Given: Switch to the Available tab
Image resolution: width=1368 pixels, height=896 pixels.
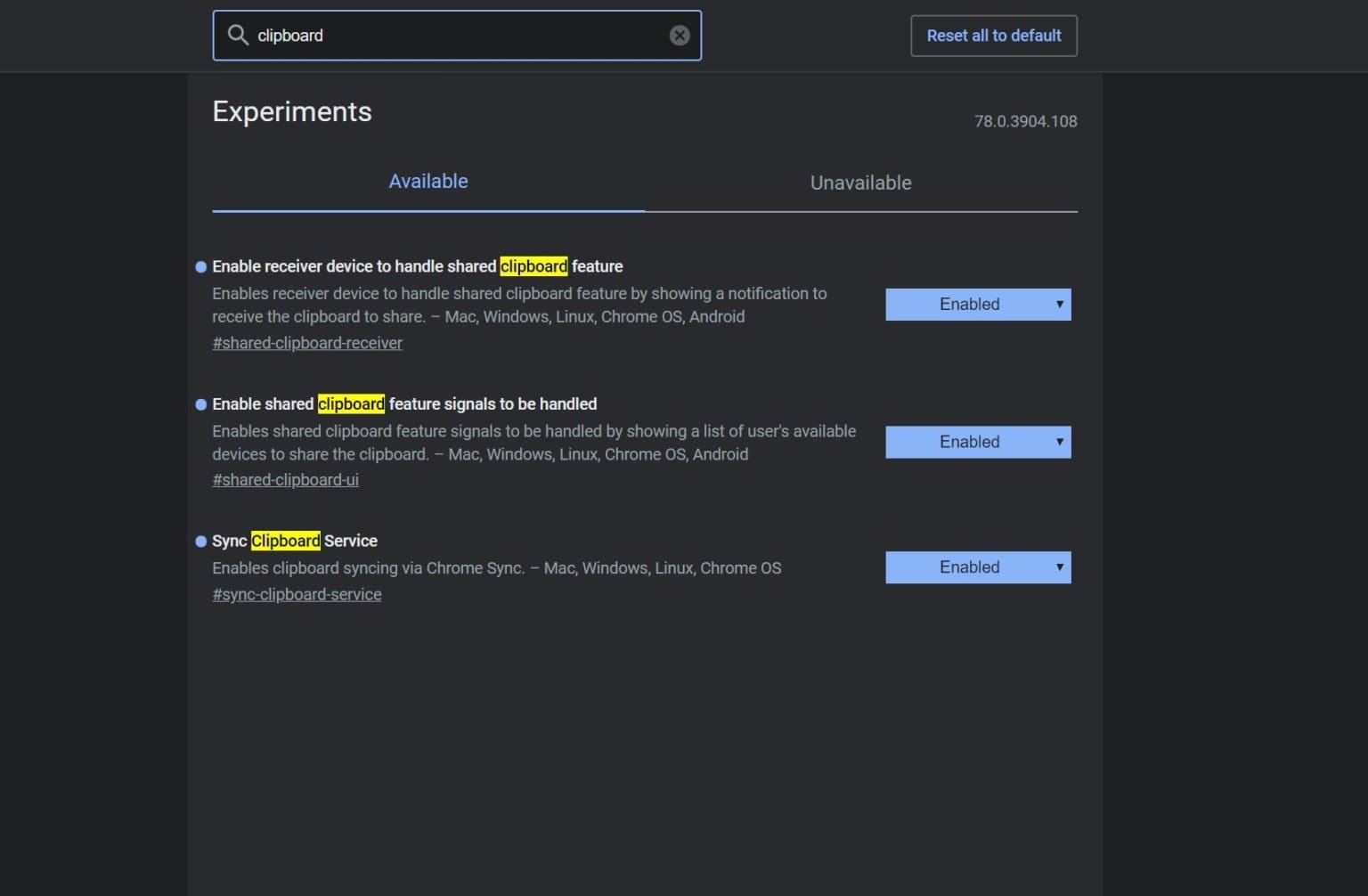Looking at the screenshot, I should pos(427,182).
